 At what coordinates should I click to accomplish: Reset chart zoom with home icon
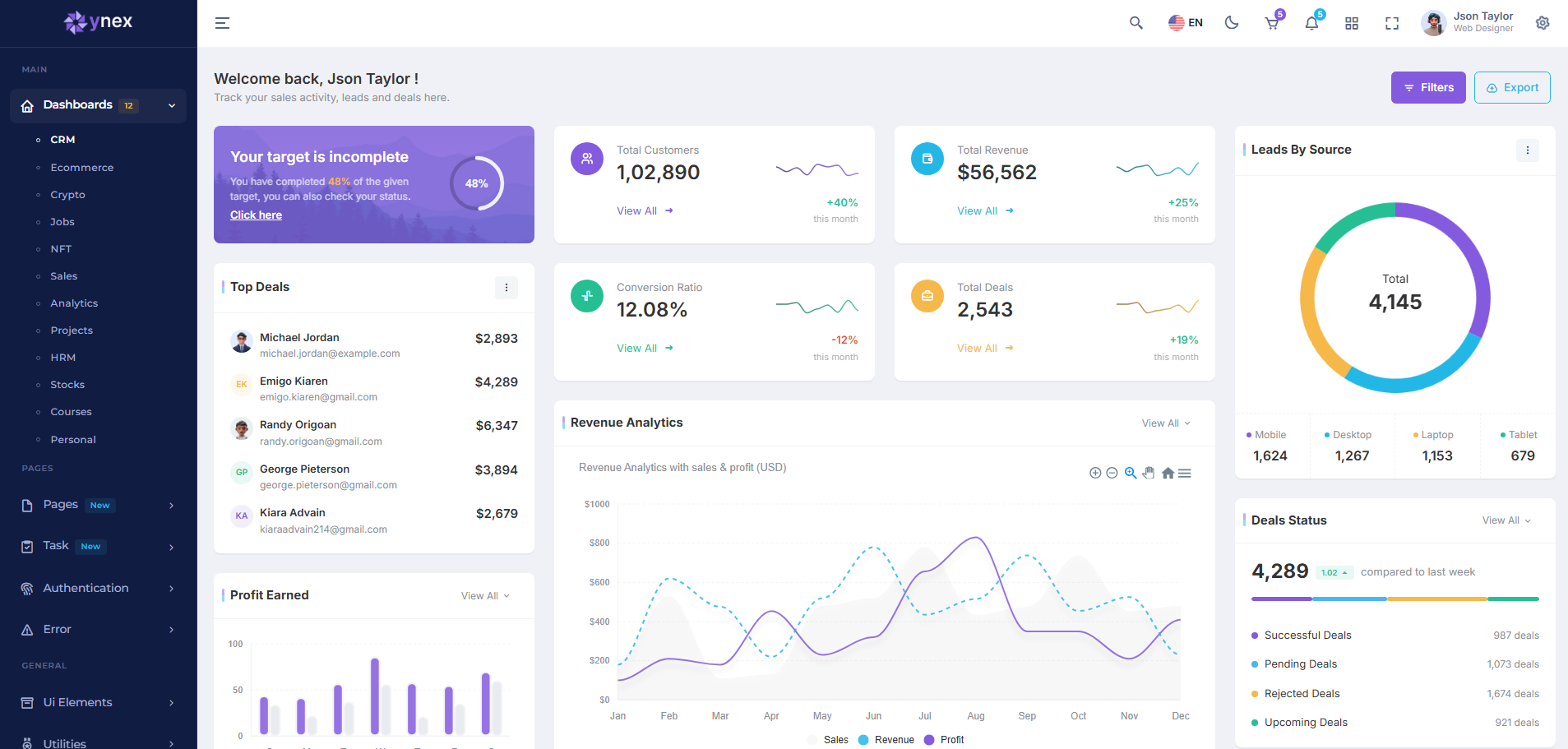(x=1168, y=473)
